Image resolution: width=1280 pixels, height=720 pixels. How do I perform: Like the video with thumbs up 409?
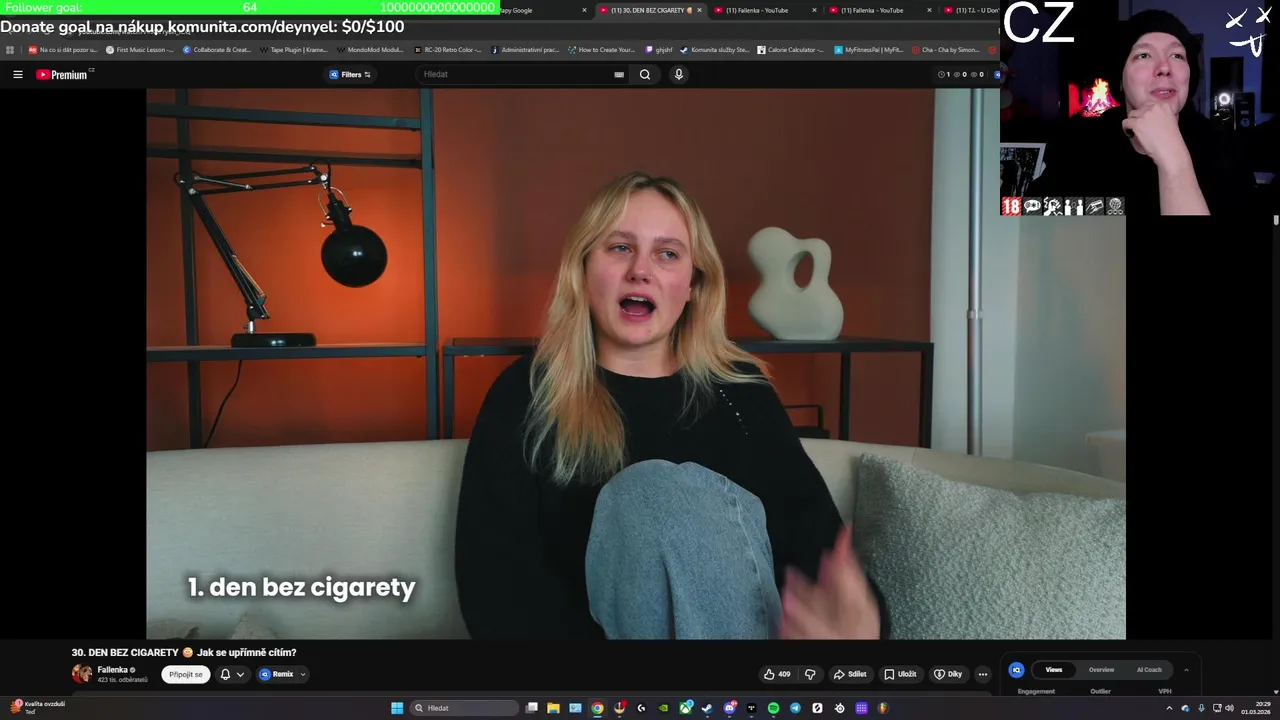pos(777,674)
